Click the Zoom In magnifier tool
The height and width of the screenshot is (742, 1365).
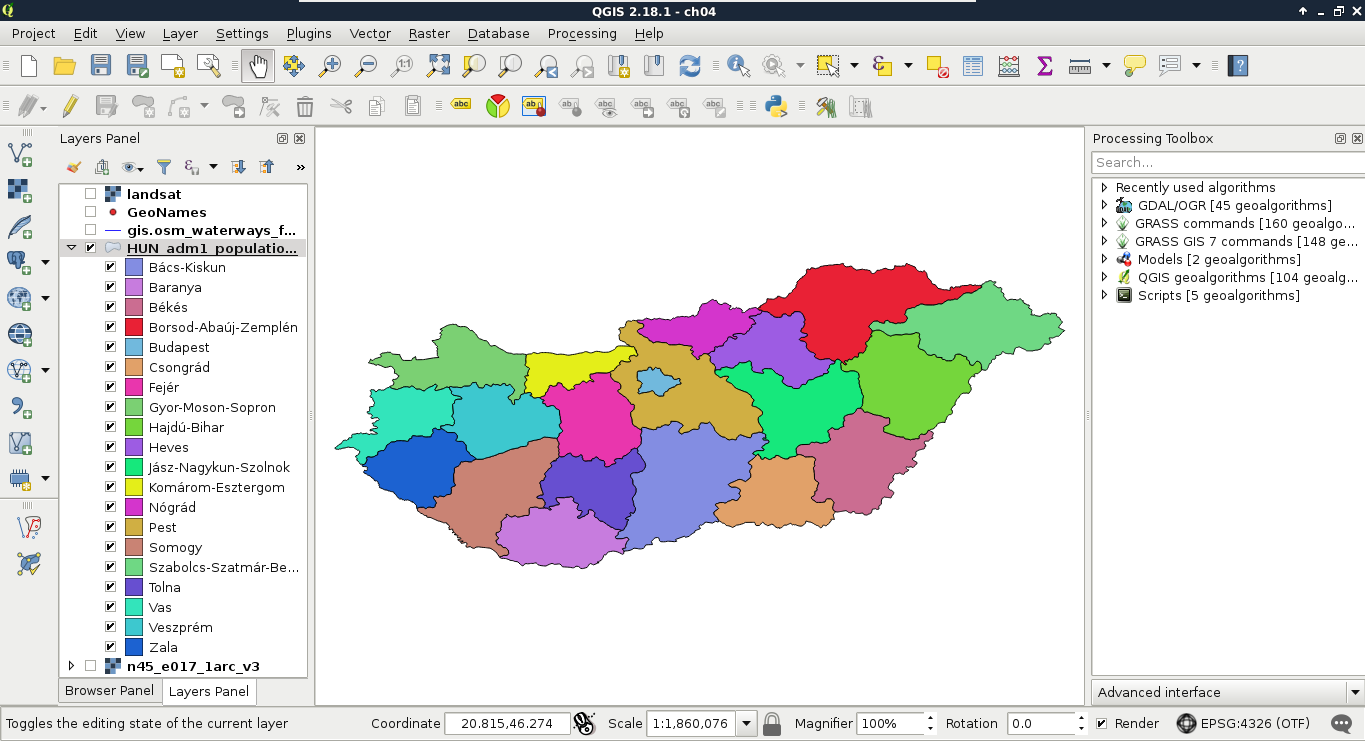pos(329,66)
